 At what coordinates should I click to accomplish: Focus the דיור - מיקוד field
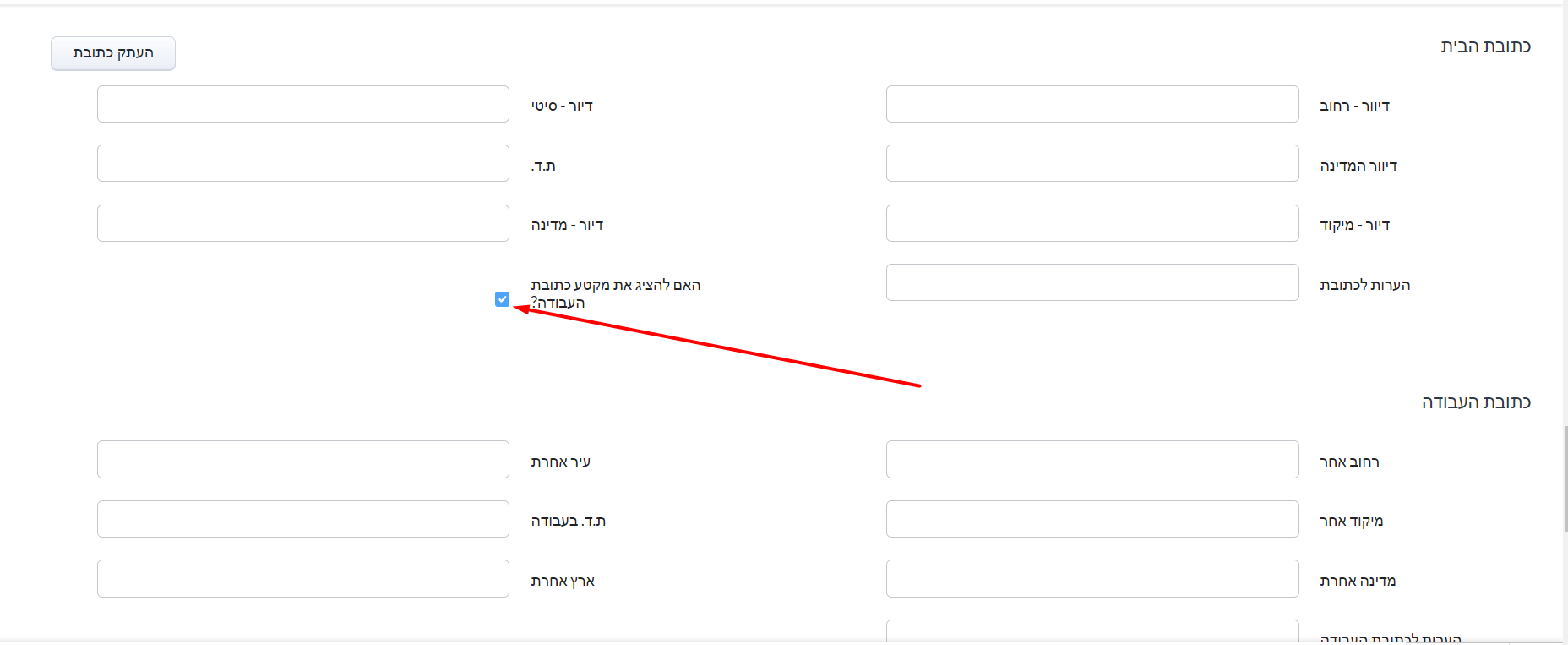[1092, 223]
